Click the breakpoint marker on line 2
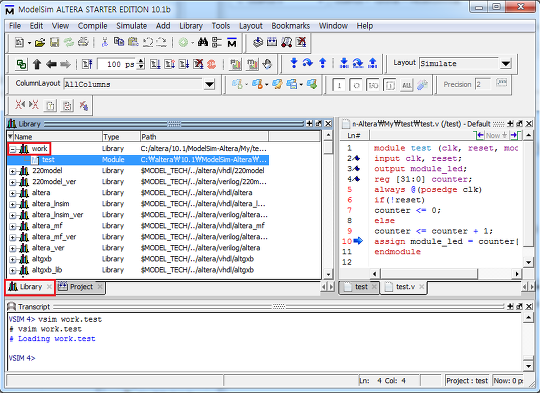 click(356, 158)
